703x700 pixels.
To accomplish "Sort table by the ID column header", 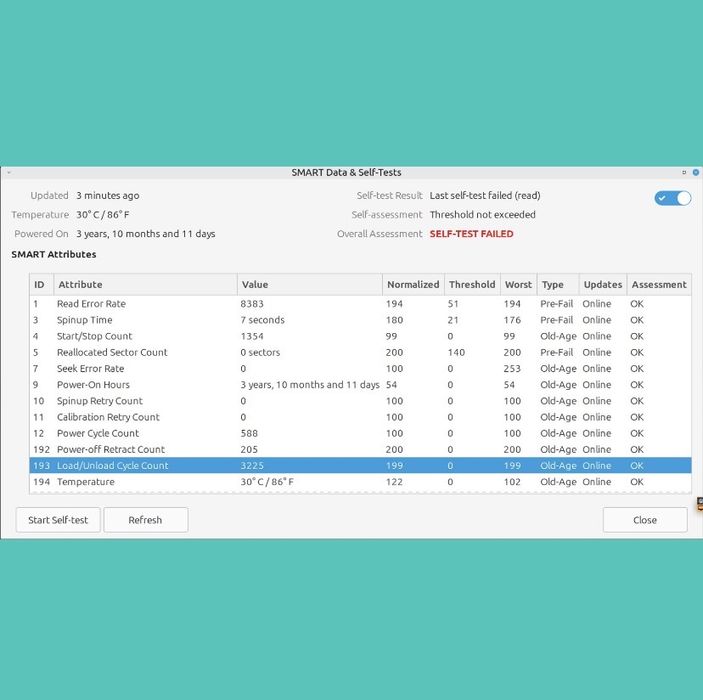I will [42, 284].
